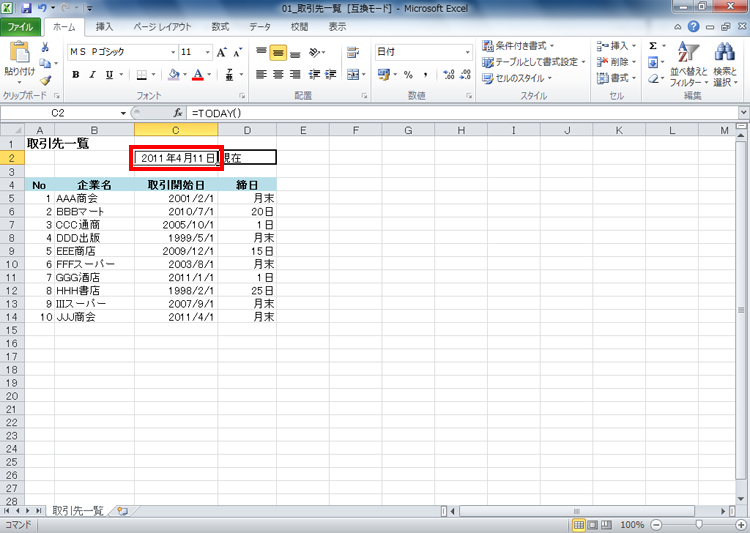
Task: Click the accounting number format icon
Action: pos(384,75)
